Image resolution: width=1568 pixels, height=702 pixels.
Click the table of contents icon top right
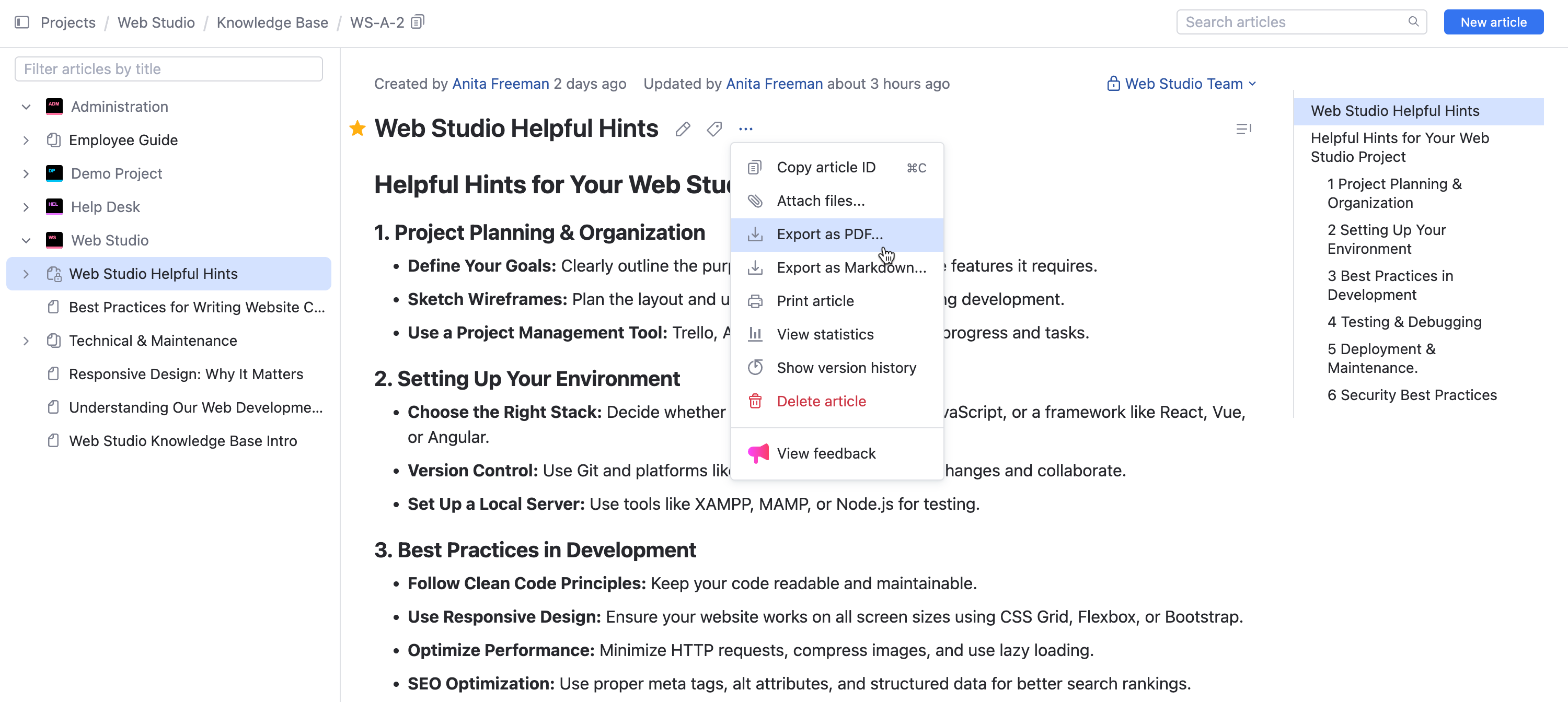point(1244,128)
